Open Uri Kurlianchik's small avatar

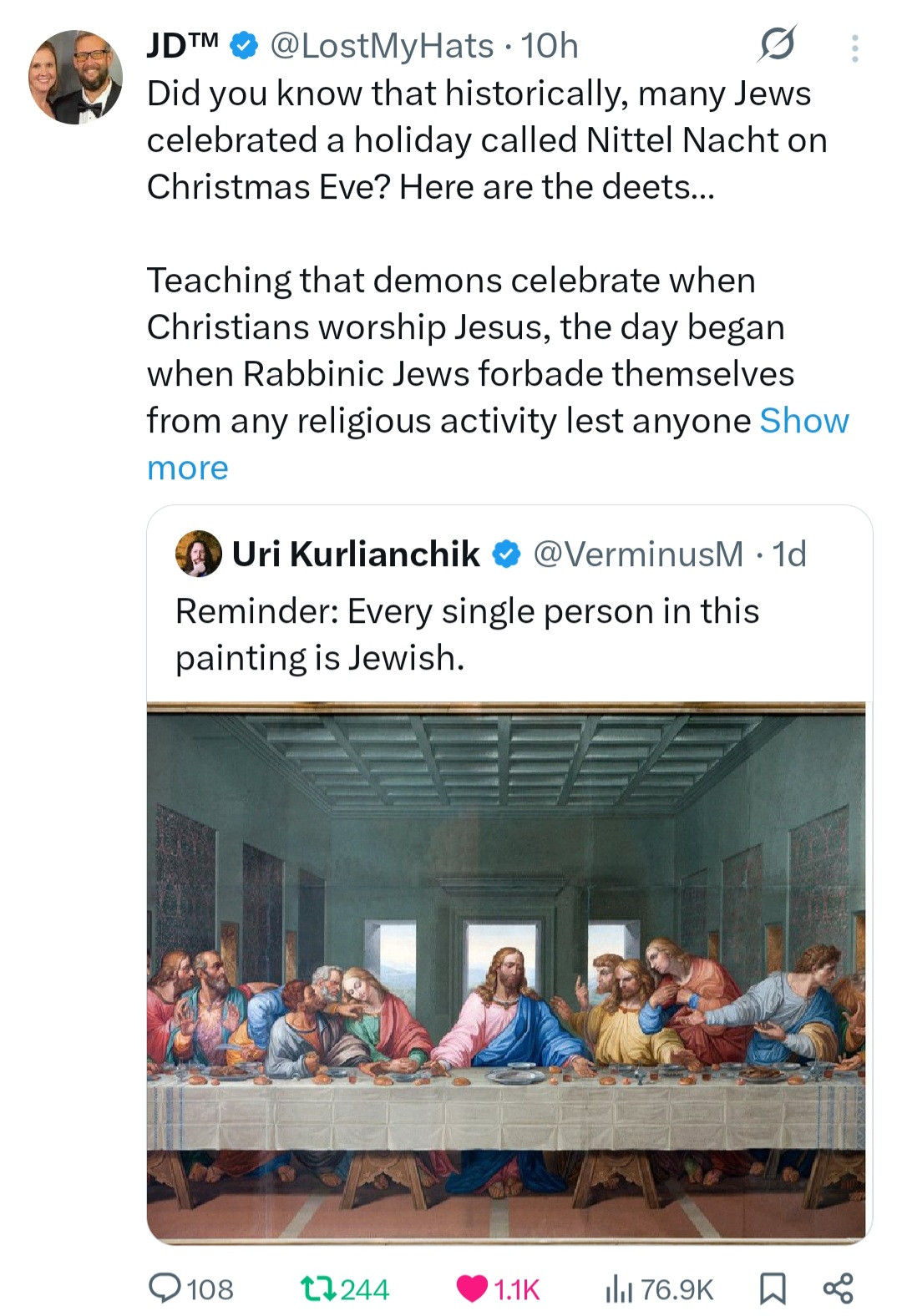(x=198, y=554)
